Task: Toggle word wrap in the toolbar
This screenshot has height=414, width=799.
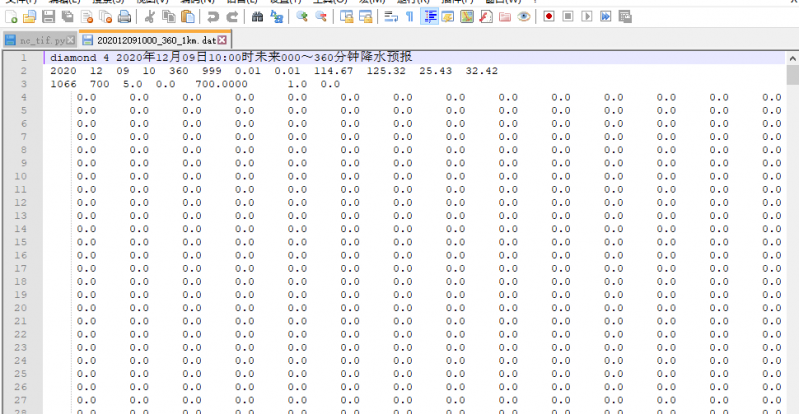Action: pos(390,17)
